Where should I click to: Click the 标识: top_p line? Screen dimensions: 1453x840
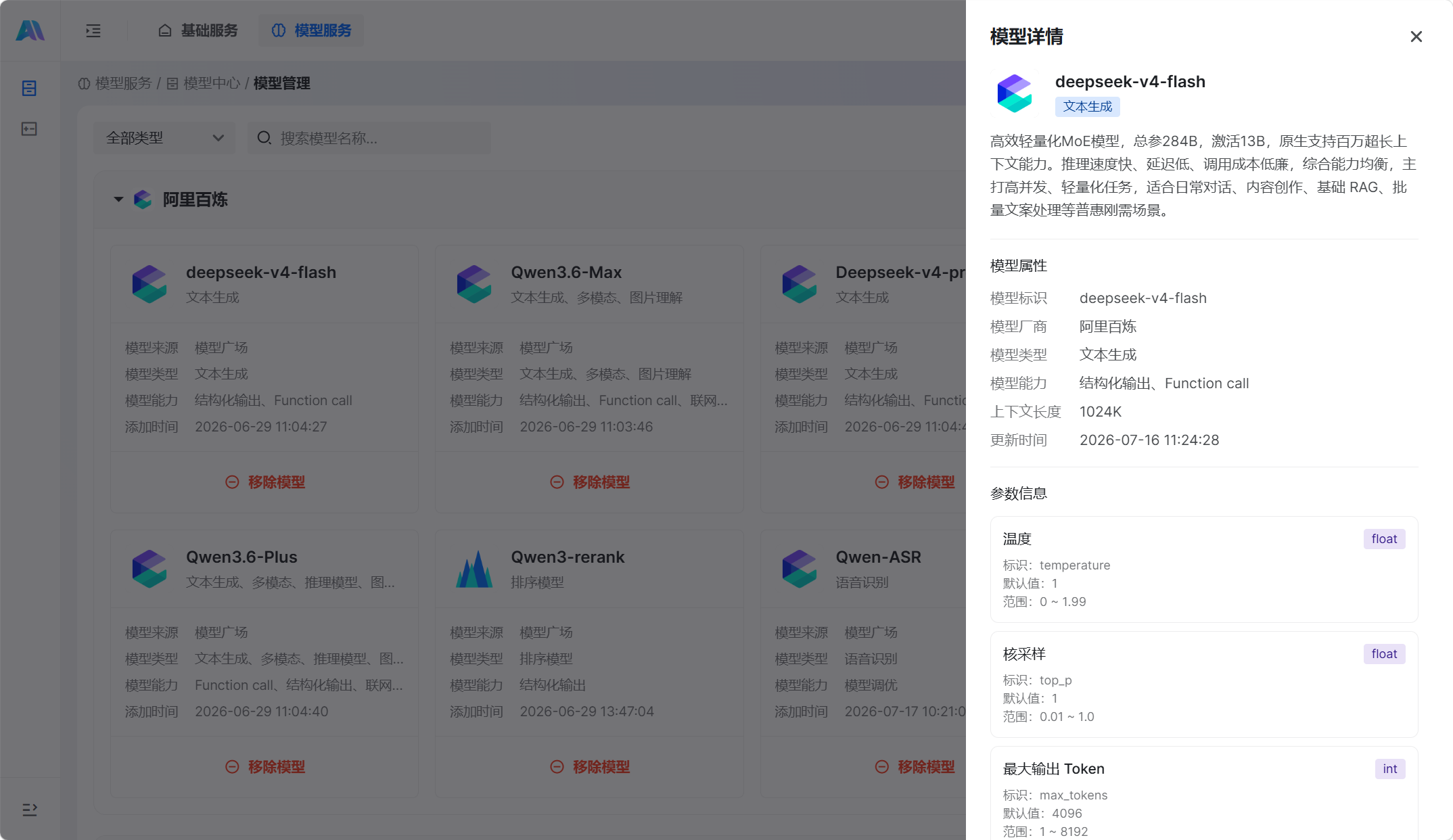[x=1038, y=680]
